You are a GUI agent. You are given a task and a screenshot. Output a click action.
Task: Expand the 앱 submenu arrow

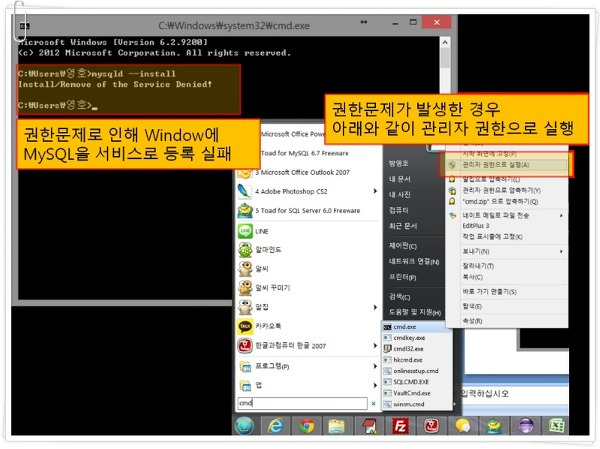[375, 385]
